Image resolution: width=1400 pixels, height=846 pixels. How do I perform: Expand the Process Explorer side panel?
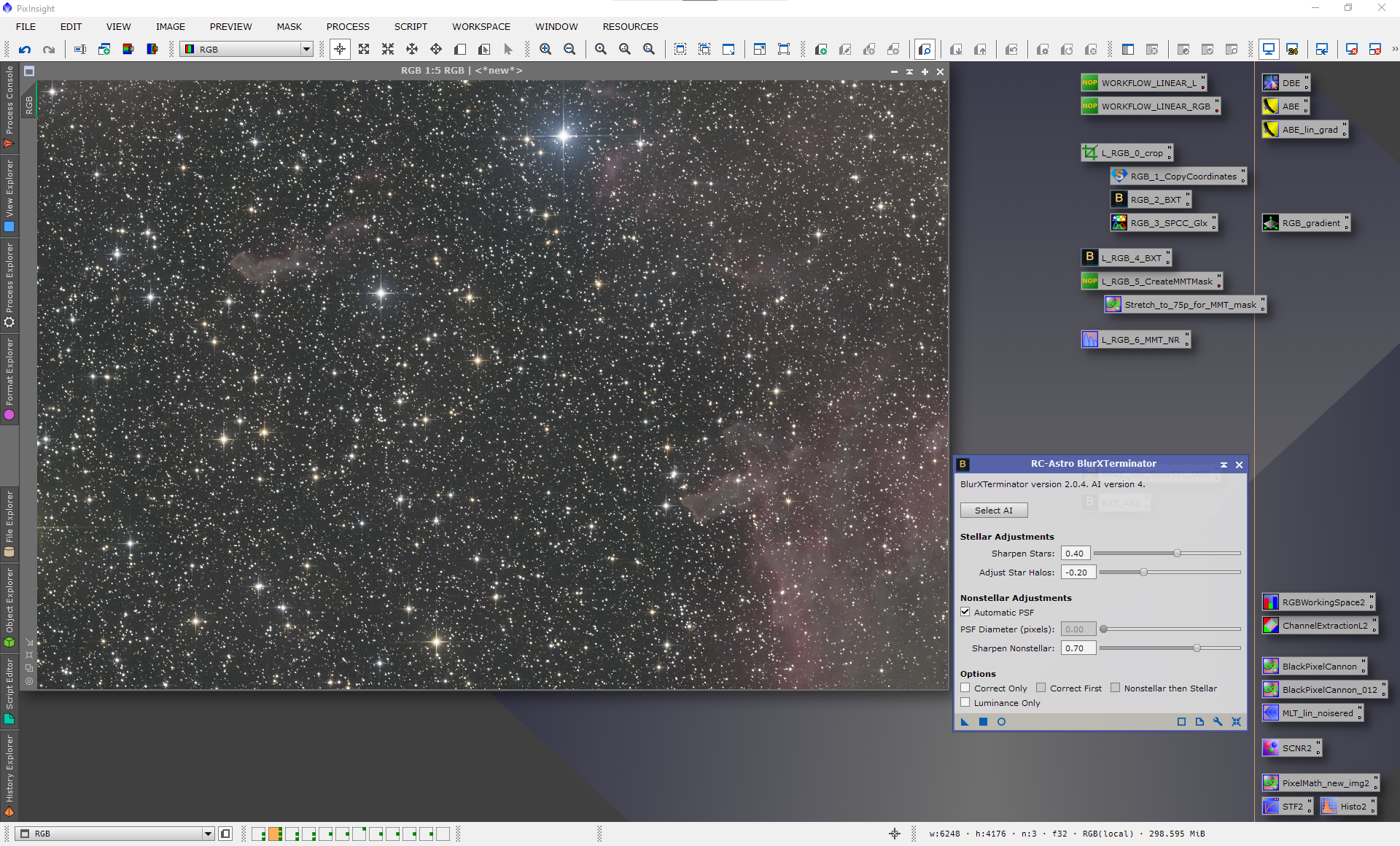[9, 284]
